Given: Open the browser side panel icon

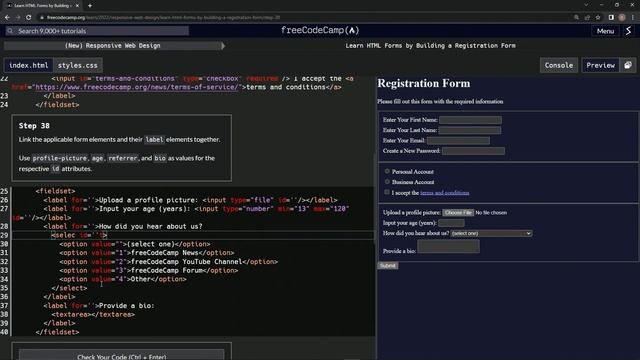Looking at the screenshot, I should [x=611, y=18].
